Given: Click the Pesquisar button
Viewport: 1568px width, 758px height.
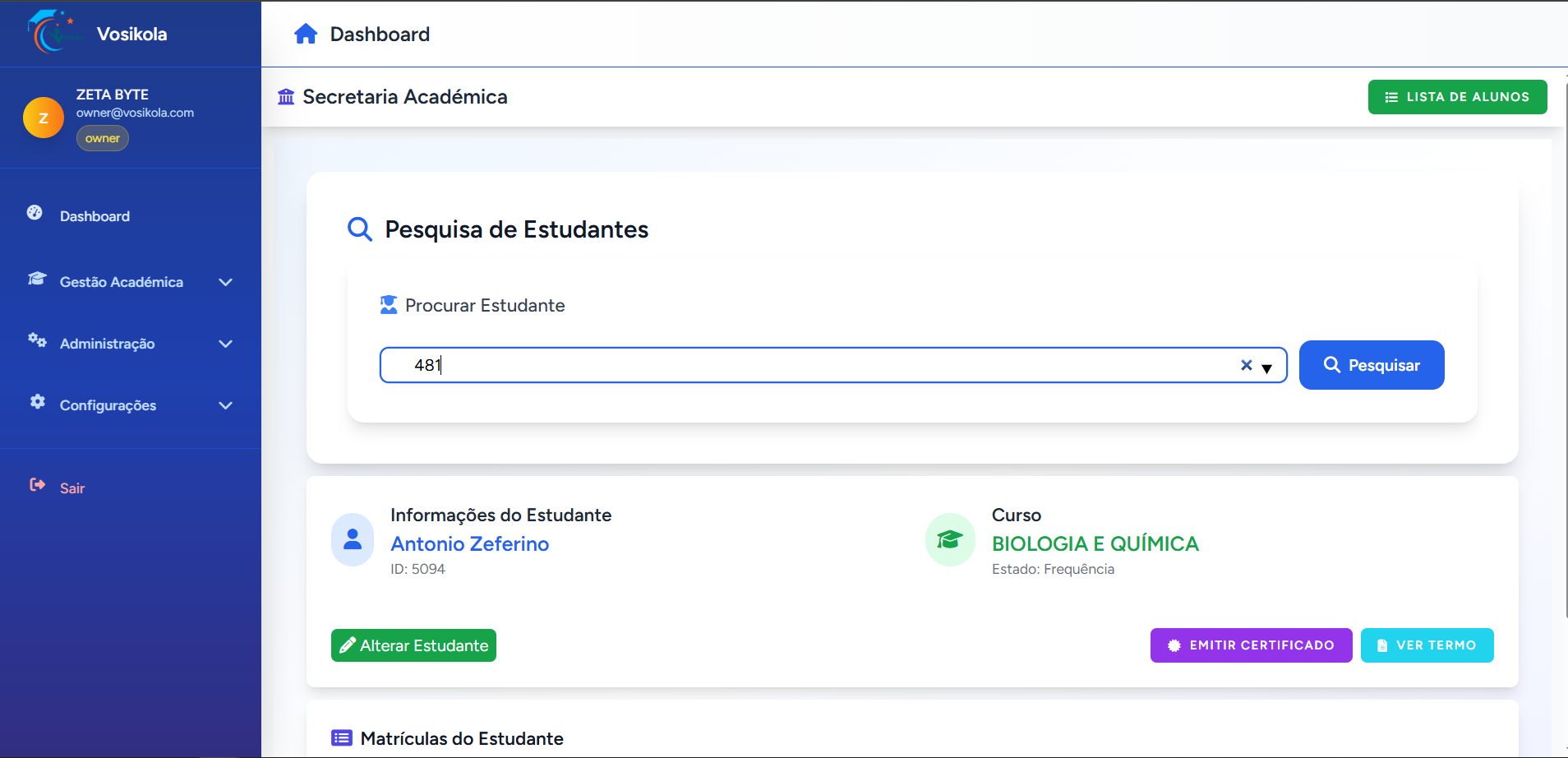Looking at the screenshot, I should [x=1371, y=365].
